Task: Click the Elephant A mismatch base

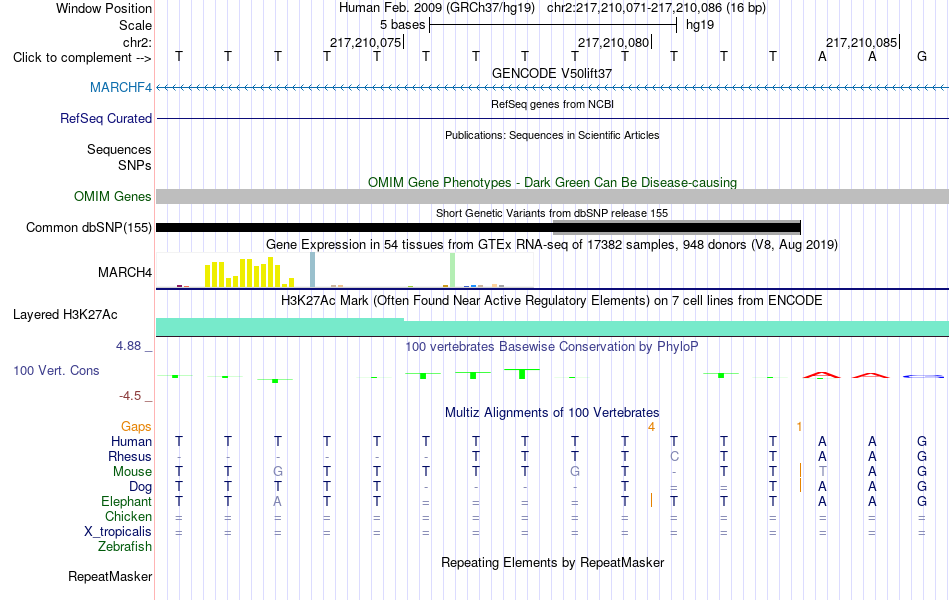Action: tap(277, 502)
